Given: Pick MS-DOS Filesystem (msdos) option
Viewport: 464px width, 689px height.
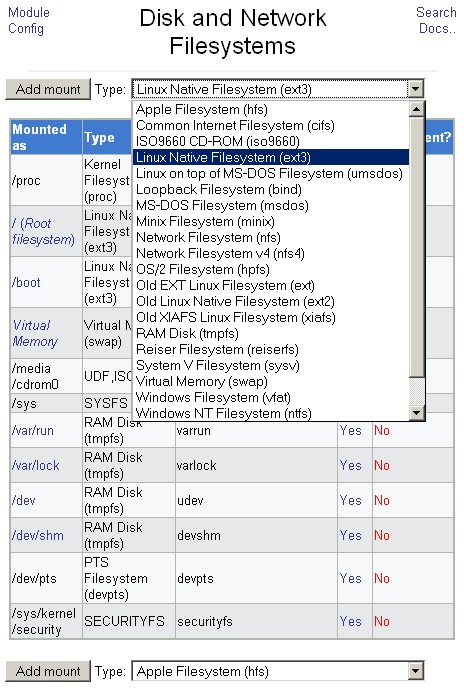Looking at the screenshot, I should click(271, 205).
